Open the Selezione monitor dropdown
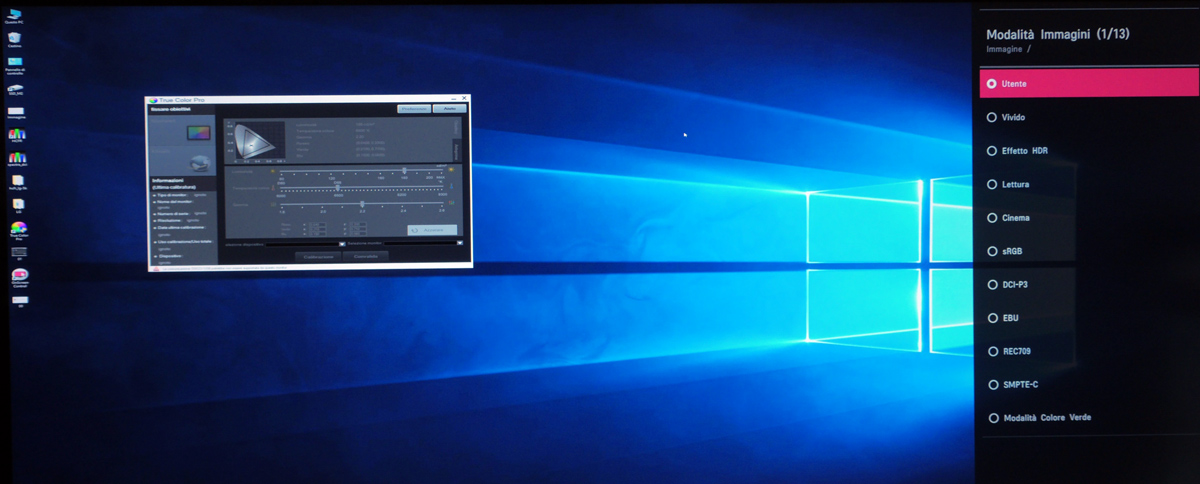This screenshot has width=1200, height=484. coord(424,243)
